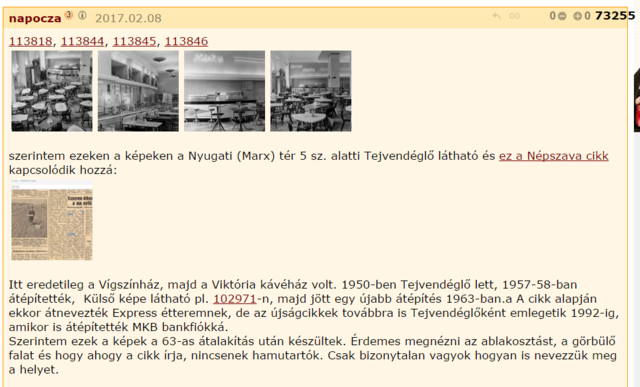
Task: Click post number 73255
Action: tap(615, 16)
